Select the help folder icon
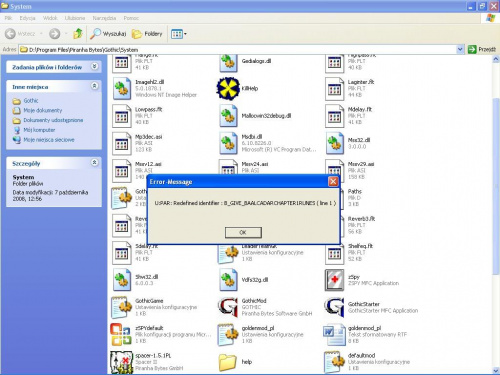 pos(228,362)
